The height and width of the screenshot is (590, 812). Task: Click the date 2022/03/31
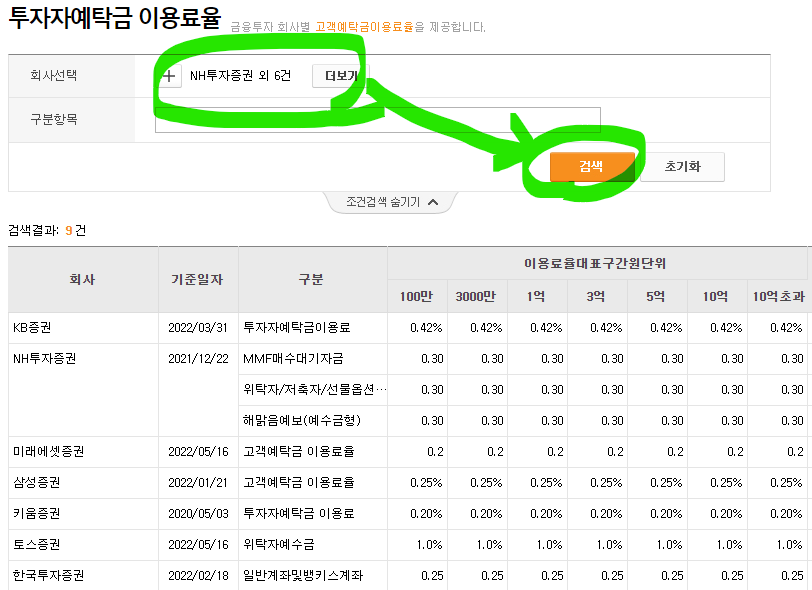(x=198, y=328)
